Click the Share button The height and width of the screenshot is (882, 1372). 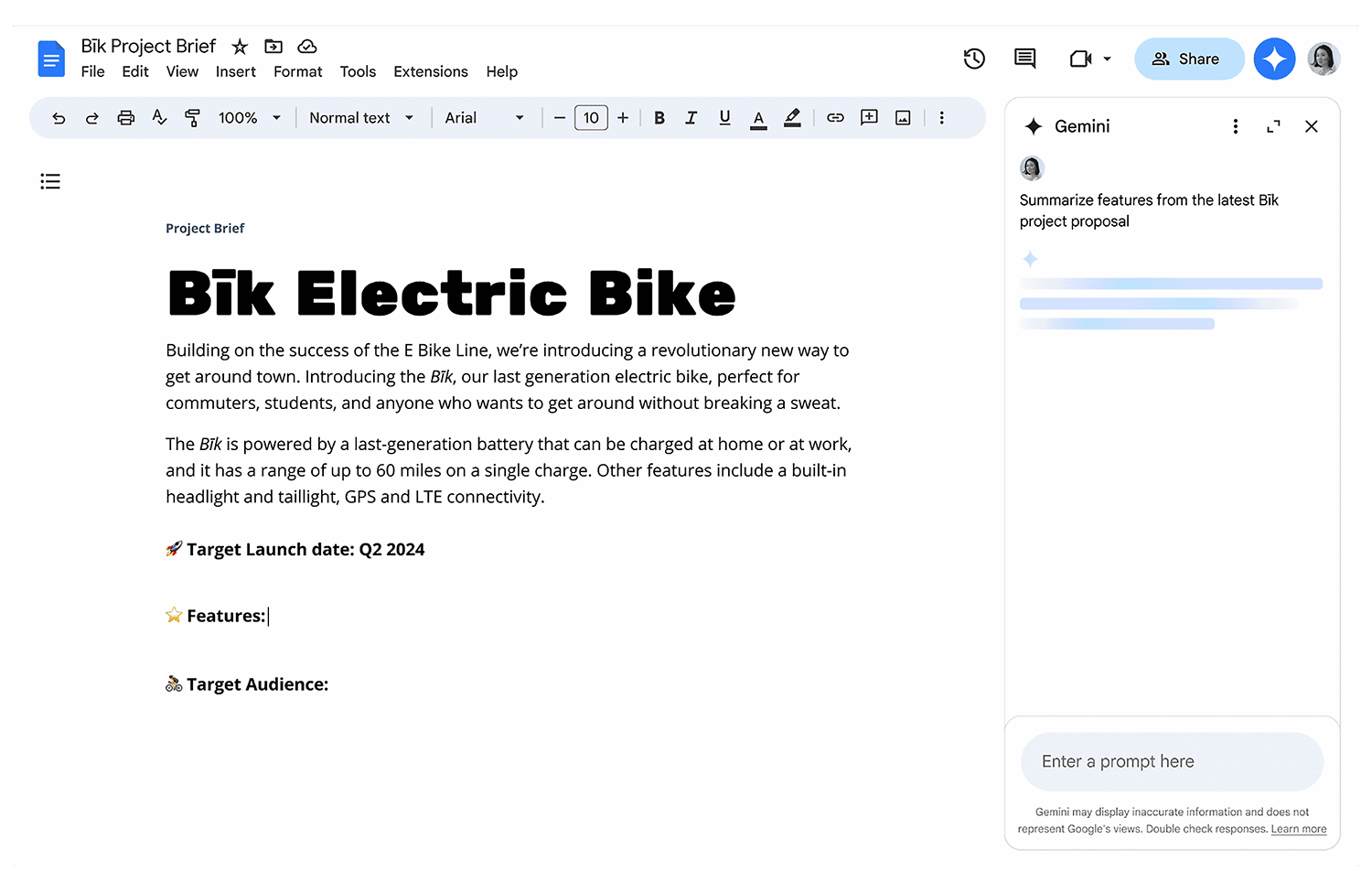[1189, 59]
